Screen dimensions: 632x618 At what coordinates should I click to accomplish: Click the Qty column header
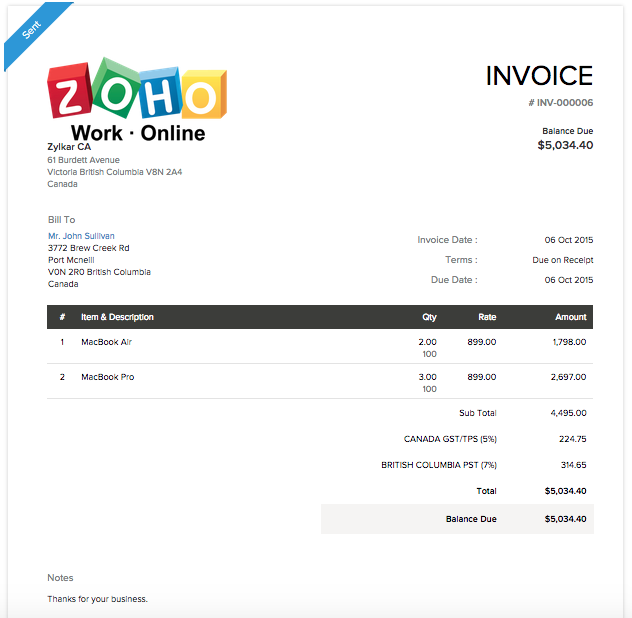click(429, 317)
